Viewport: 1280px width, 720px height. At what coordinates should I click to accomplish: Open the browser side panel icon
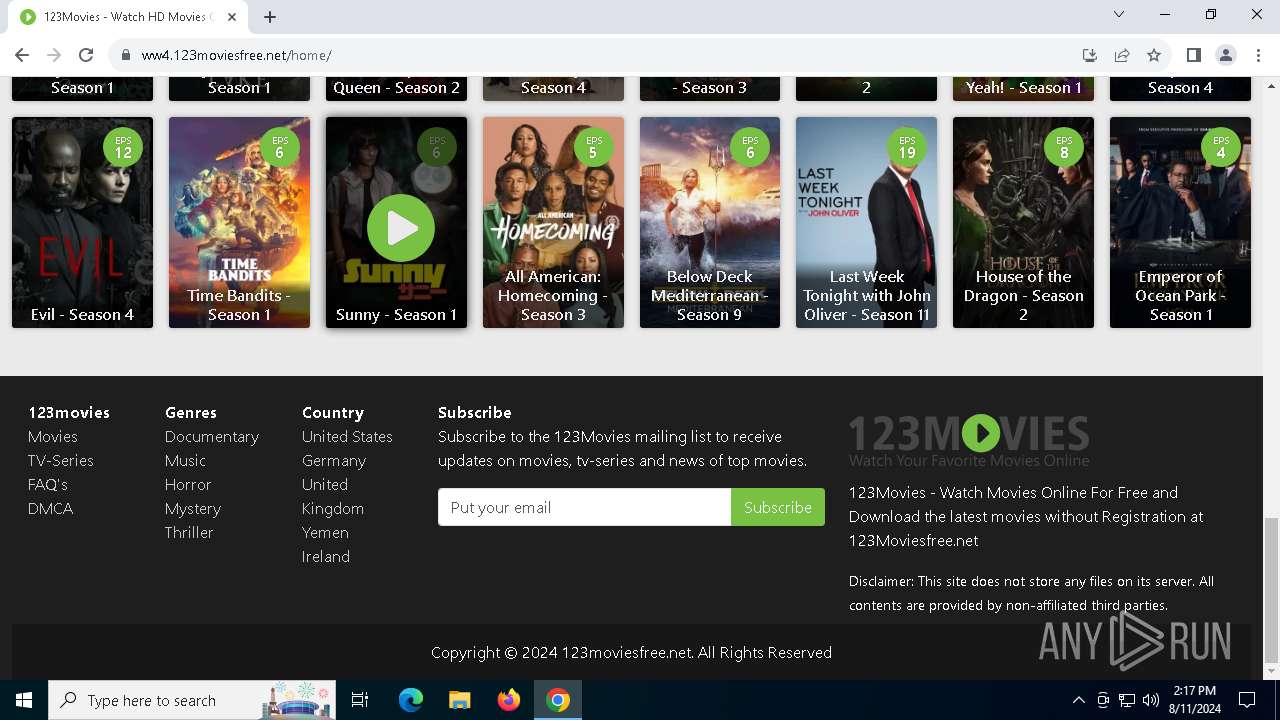(1193, 55)
